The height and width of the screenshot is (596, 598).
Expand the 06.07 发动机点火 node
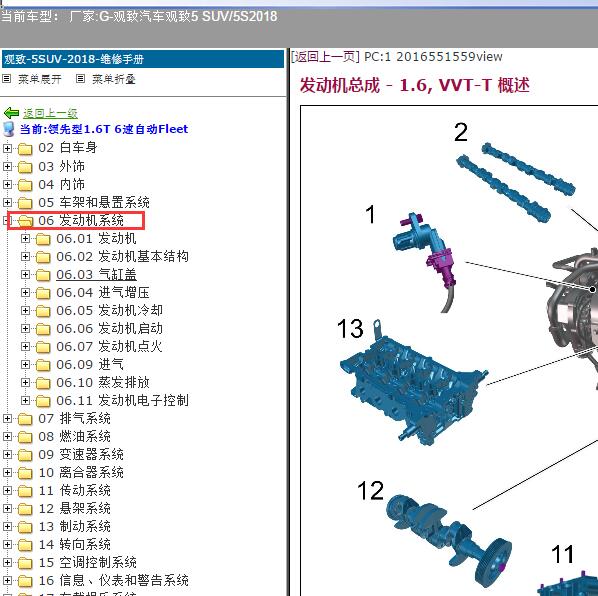click(x=25, y=346)
